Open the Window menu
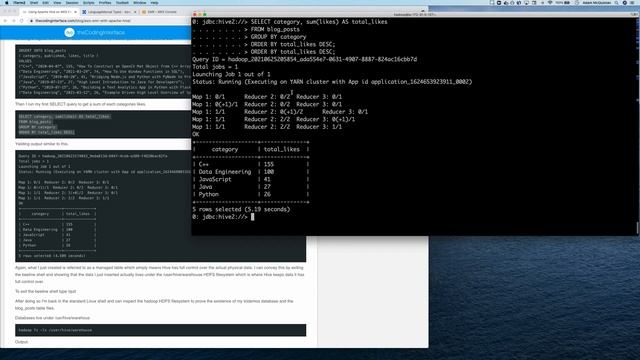The height and width of the screenshot is (360, 640). 140,2
